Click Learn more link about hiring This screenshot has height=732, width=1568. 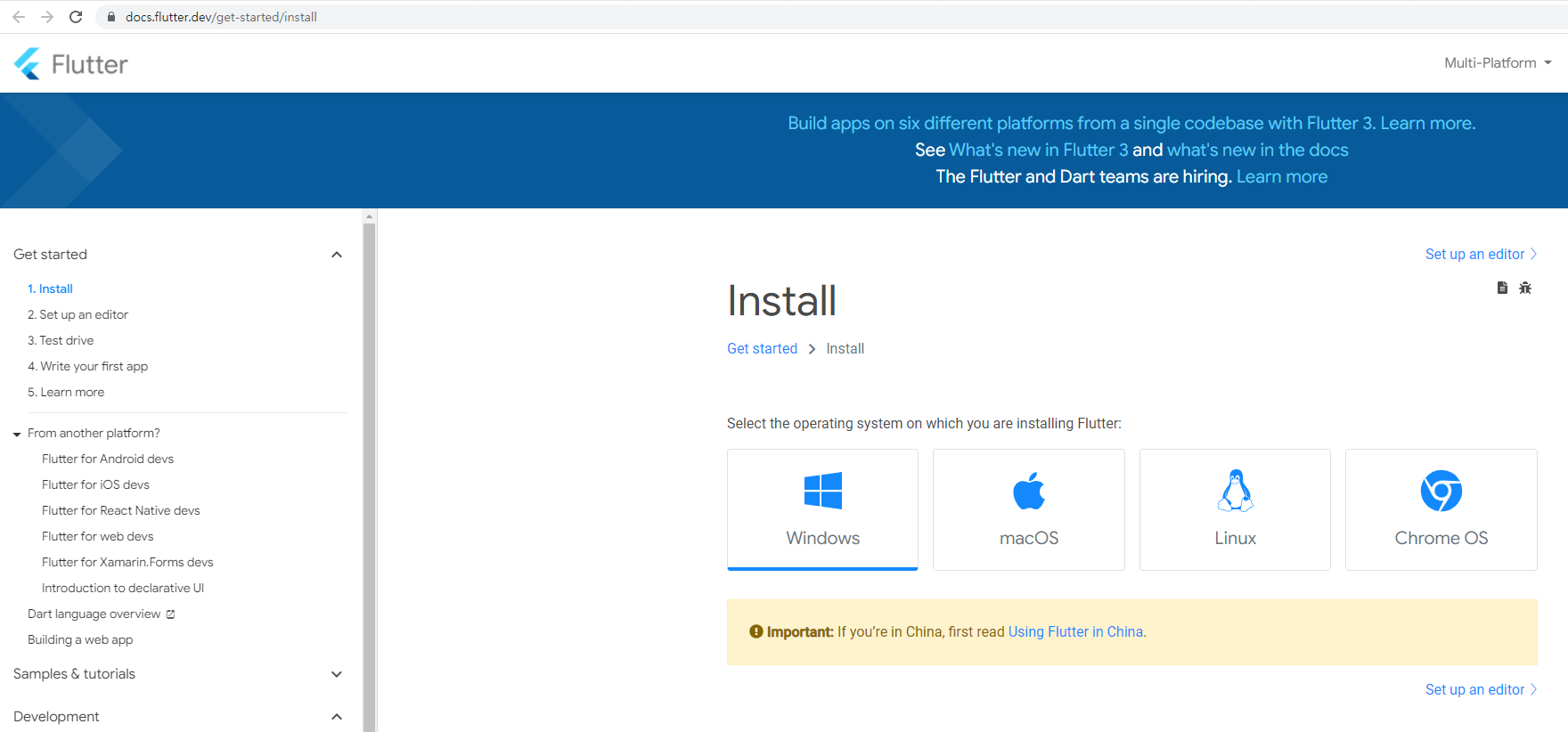1282,176
